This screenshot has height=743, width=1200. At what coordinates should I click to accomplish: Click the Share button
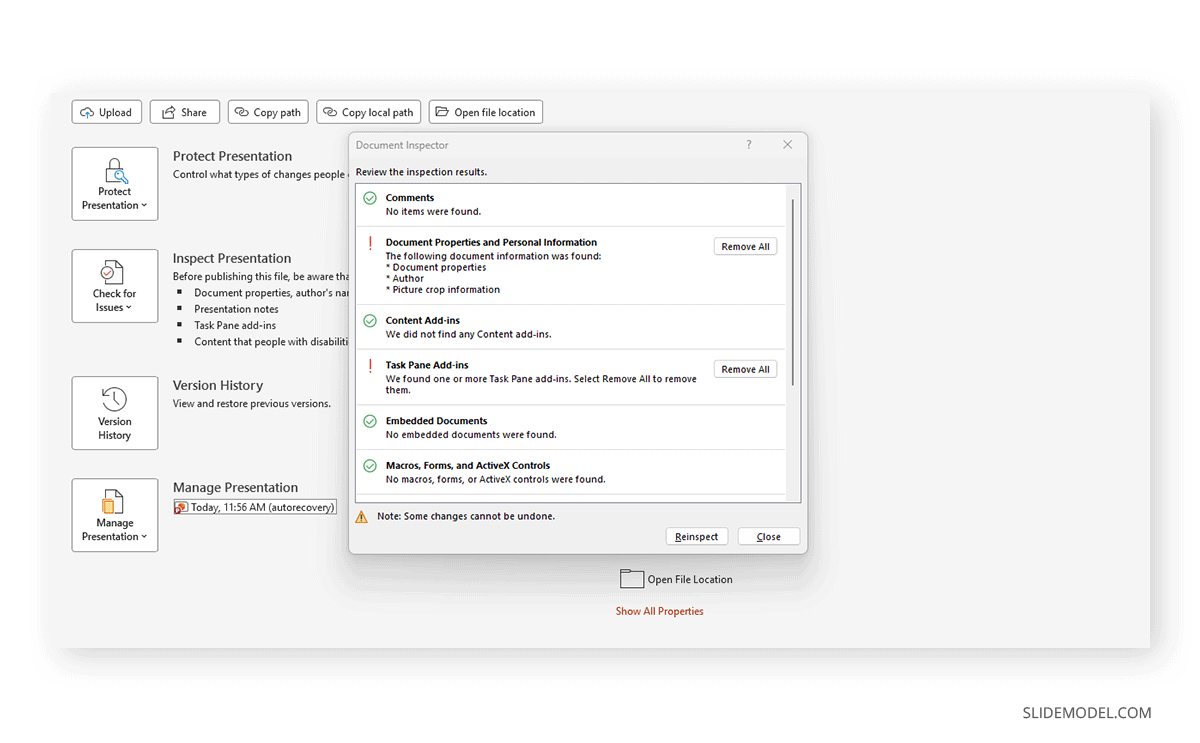point(184,112)
